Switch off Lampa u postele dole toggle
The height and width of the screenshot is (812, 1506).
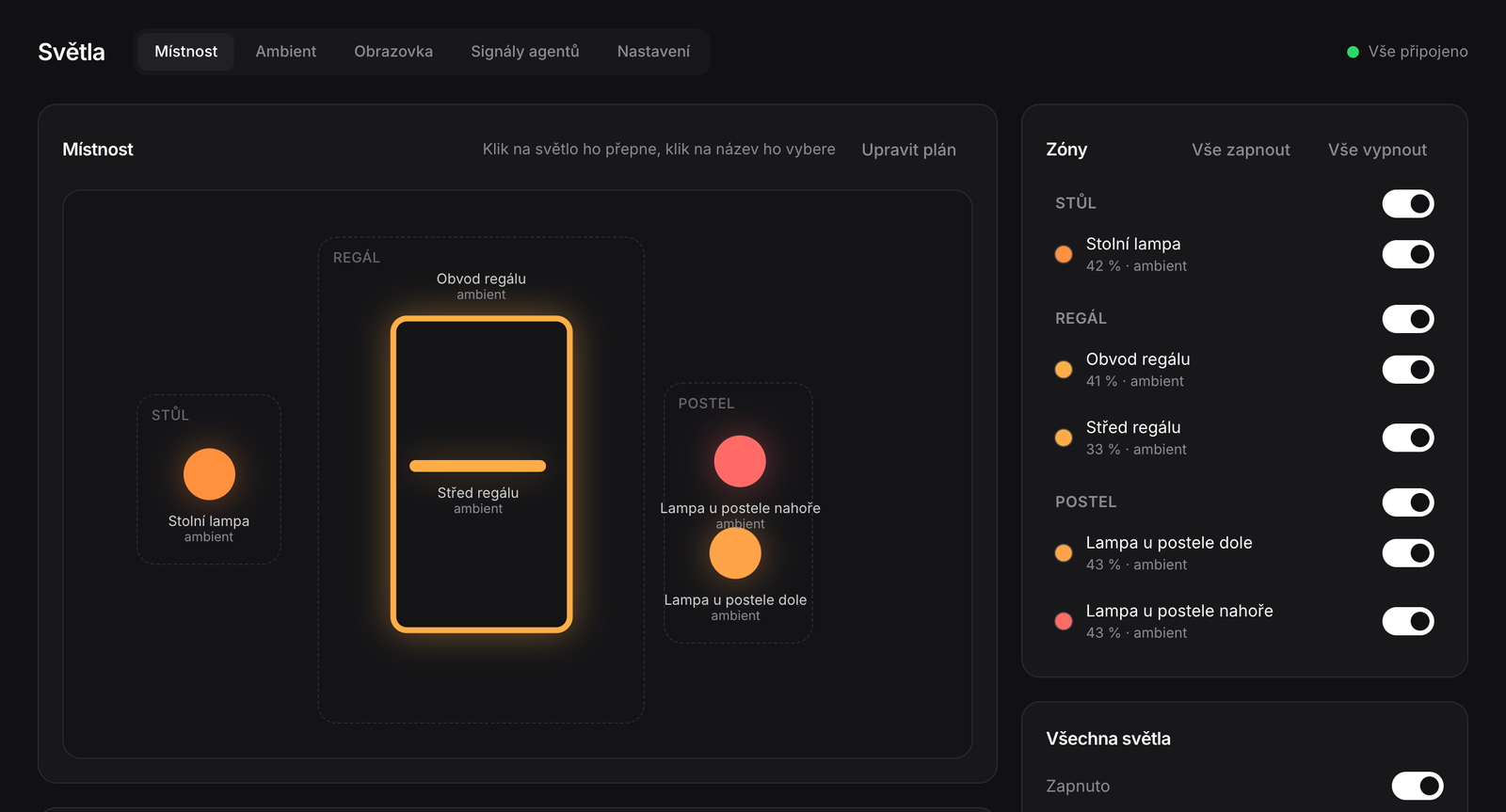click(x=1408, y=553)
